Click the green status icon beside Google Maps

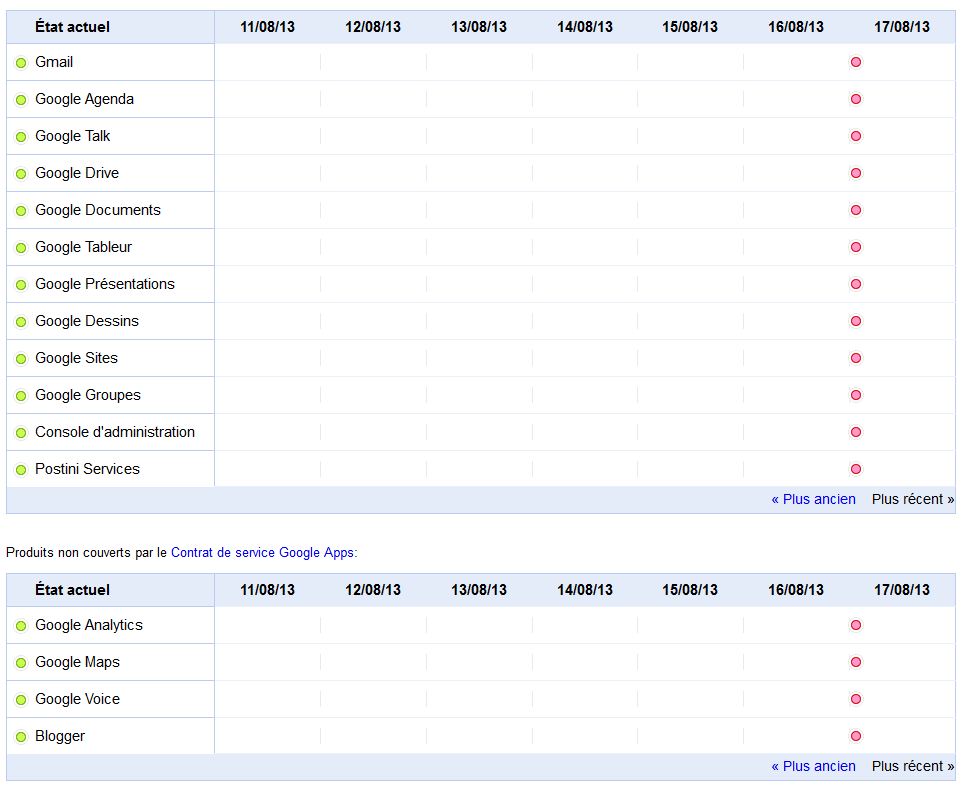pos(21,663)
